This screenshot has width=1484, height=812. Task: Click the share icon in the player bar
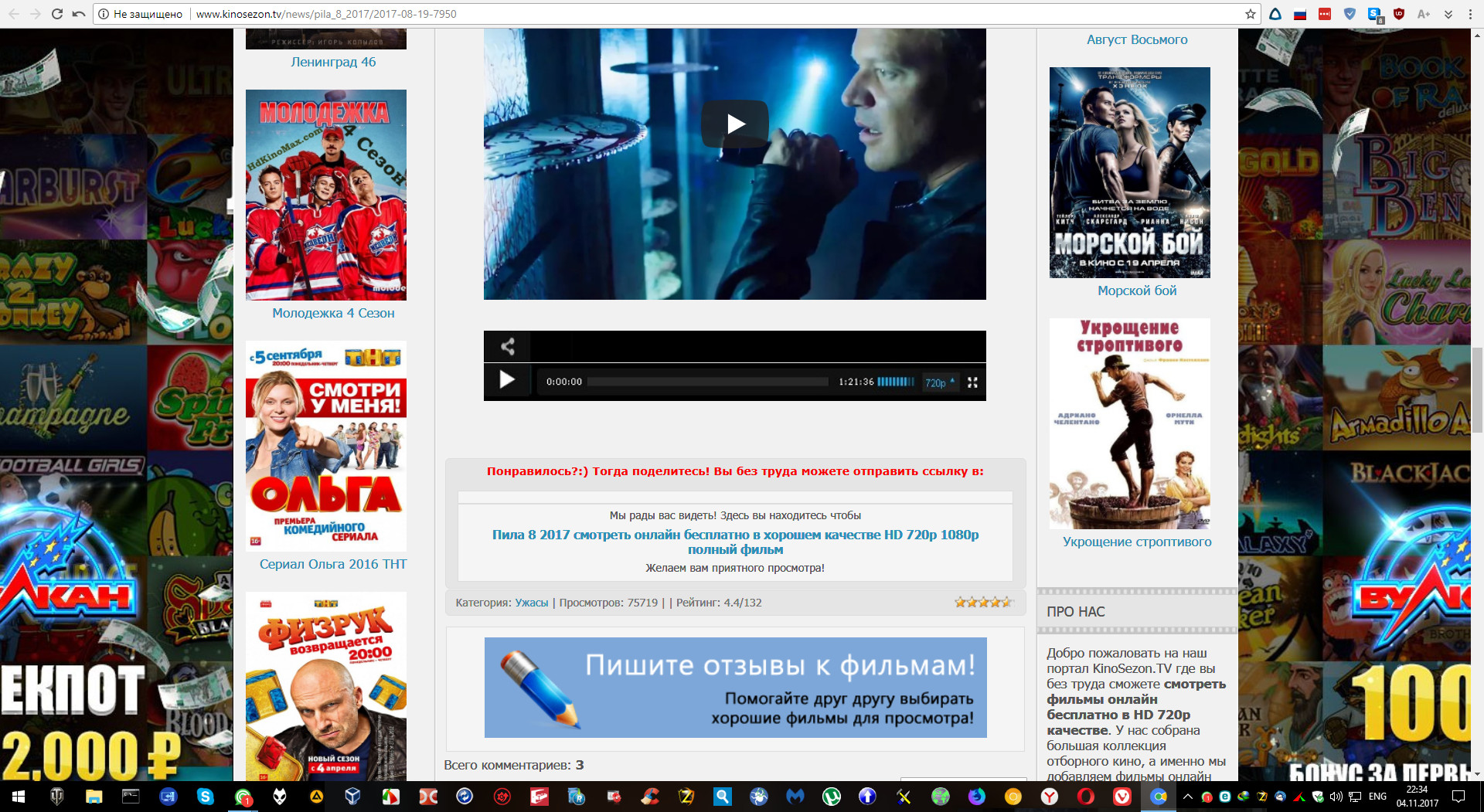click(507, 346)
